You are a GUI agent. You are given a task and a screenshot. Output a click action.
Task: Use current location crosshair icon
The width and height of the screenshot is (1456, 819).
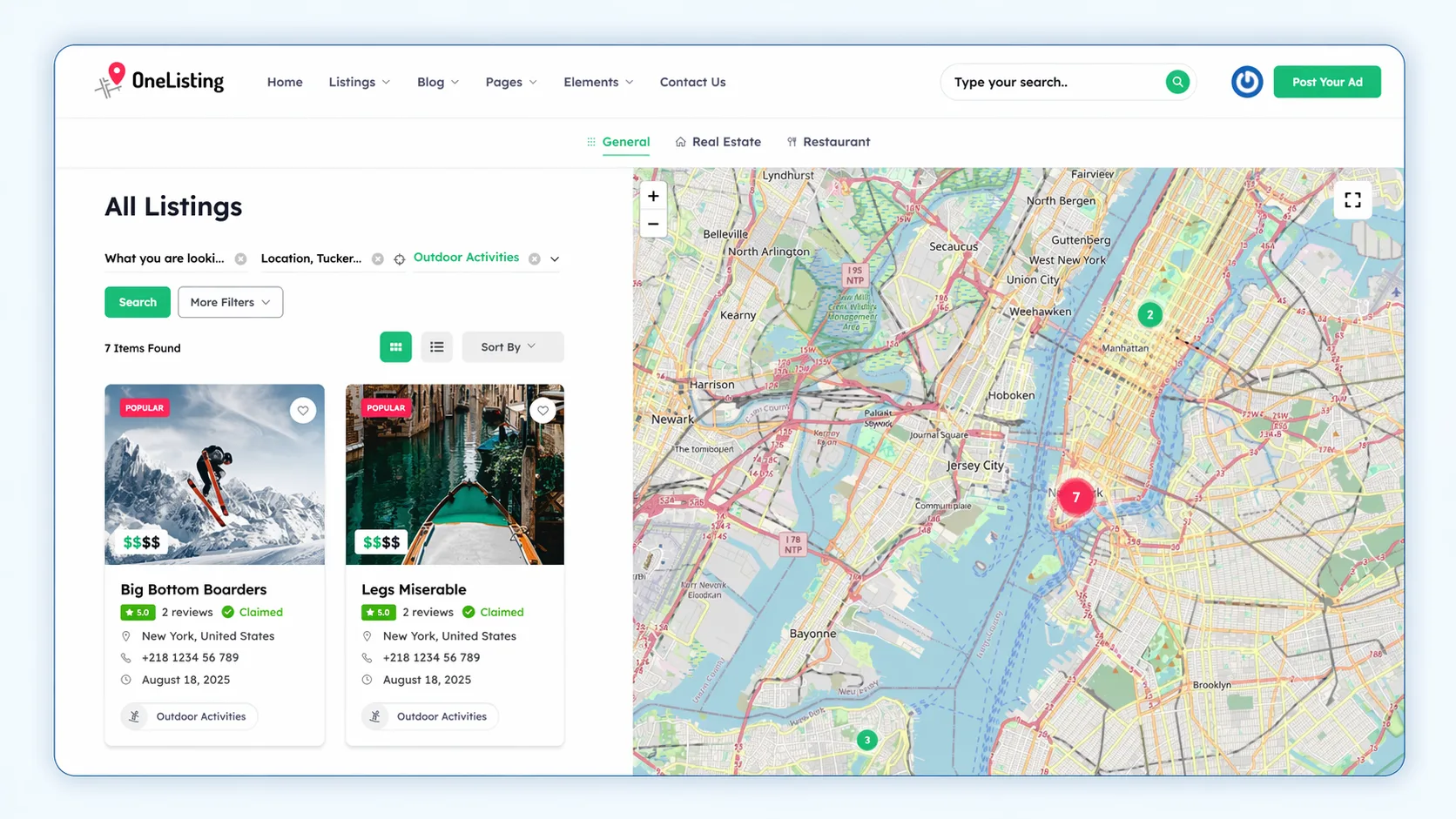point(400,259)
